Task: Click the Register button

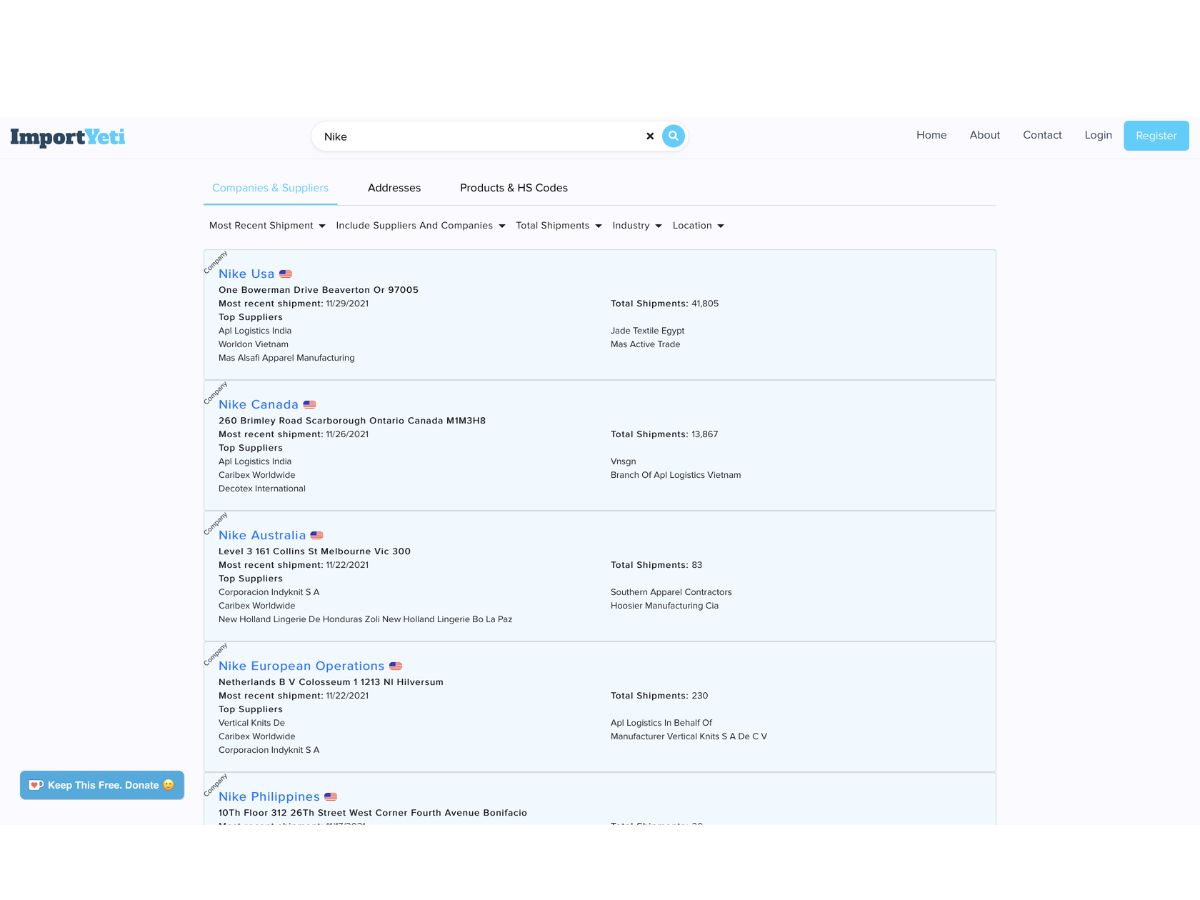Action: [x=1156, y=136]
